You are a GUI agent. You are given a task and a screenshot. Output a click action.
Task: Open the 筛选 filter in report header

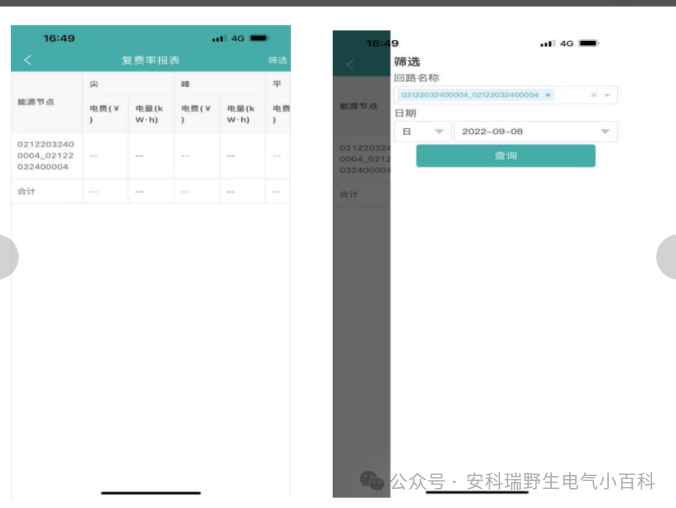(278, 60)
